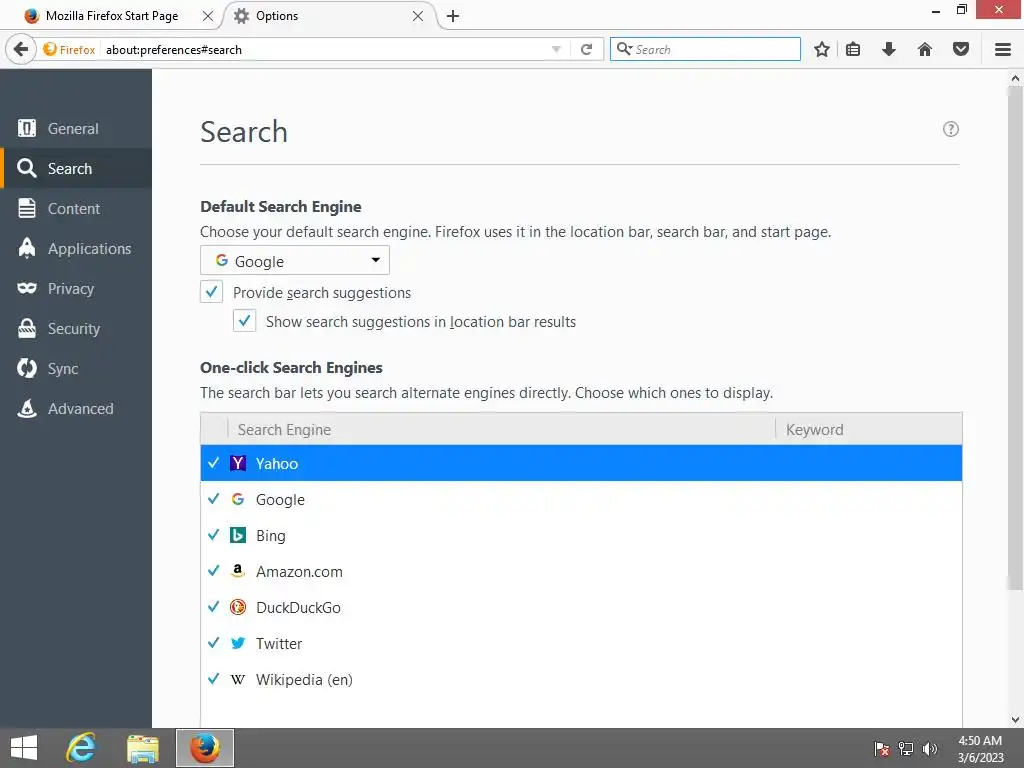Open Windows Start button
Image resolution: width=1024 pixels, height=768 pixels.
point(24,748)
